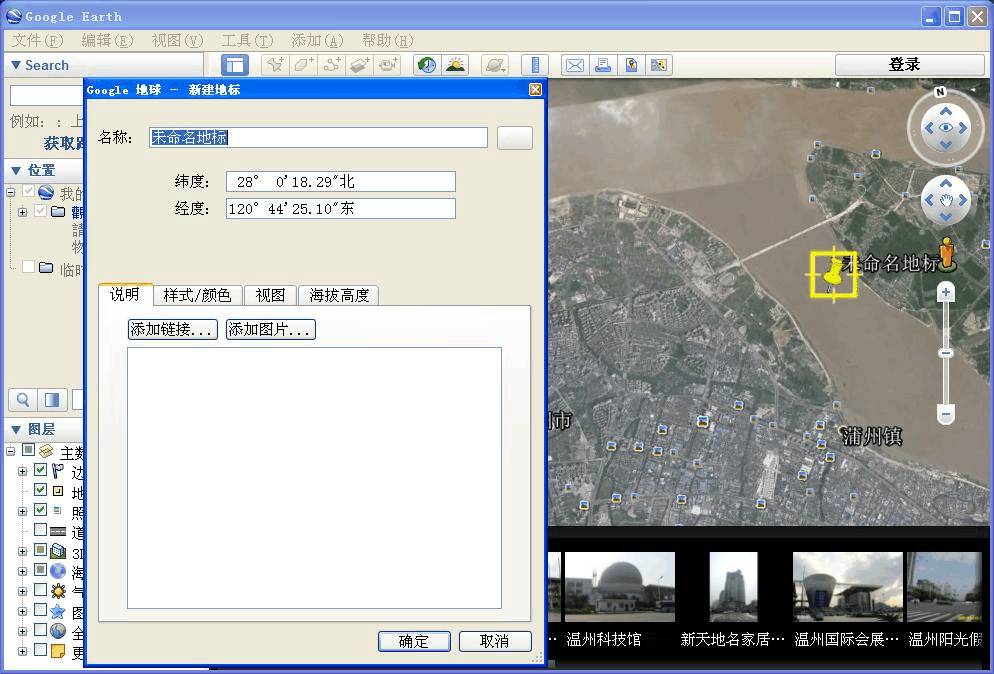Collapse the Search panel triangle

(x=16, y=65)
